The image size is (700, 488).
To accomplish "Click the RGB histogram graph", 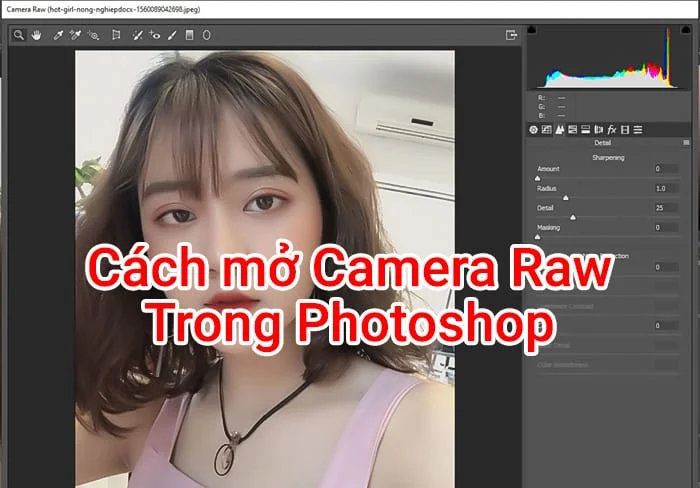I will pos(608,57).
